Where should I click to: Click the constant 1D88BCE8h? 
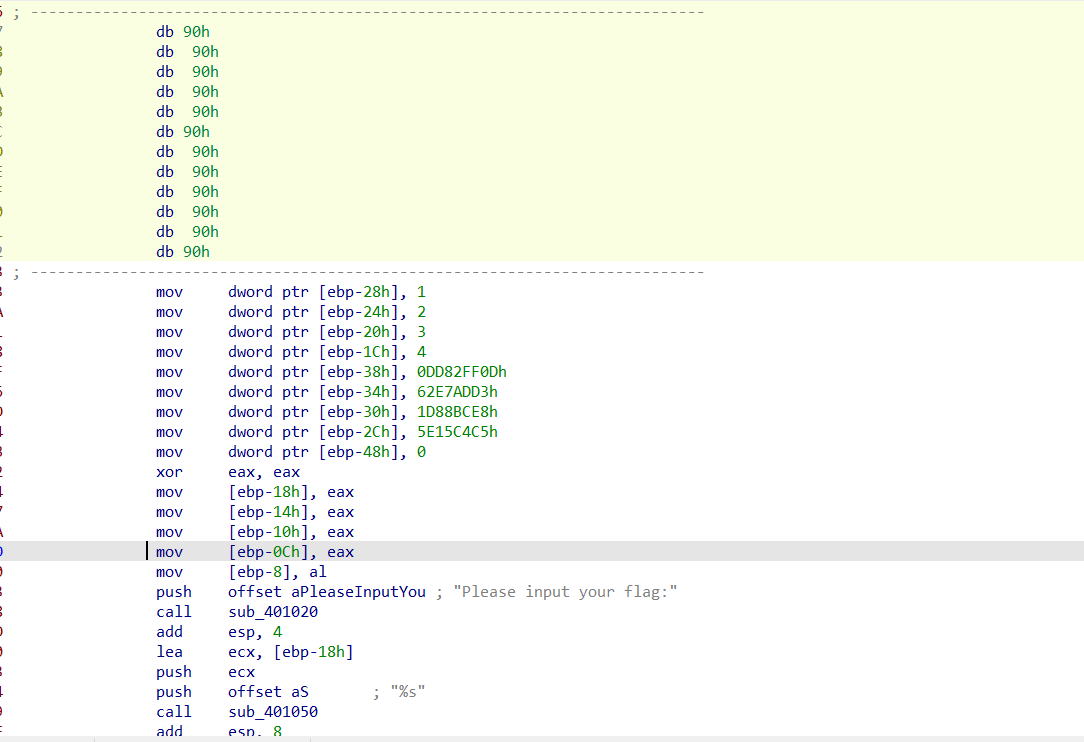457,412
